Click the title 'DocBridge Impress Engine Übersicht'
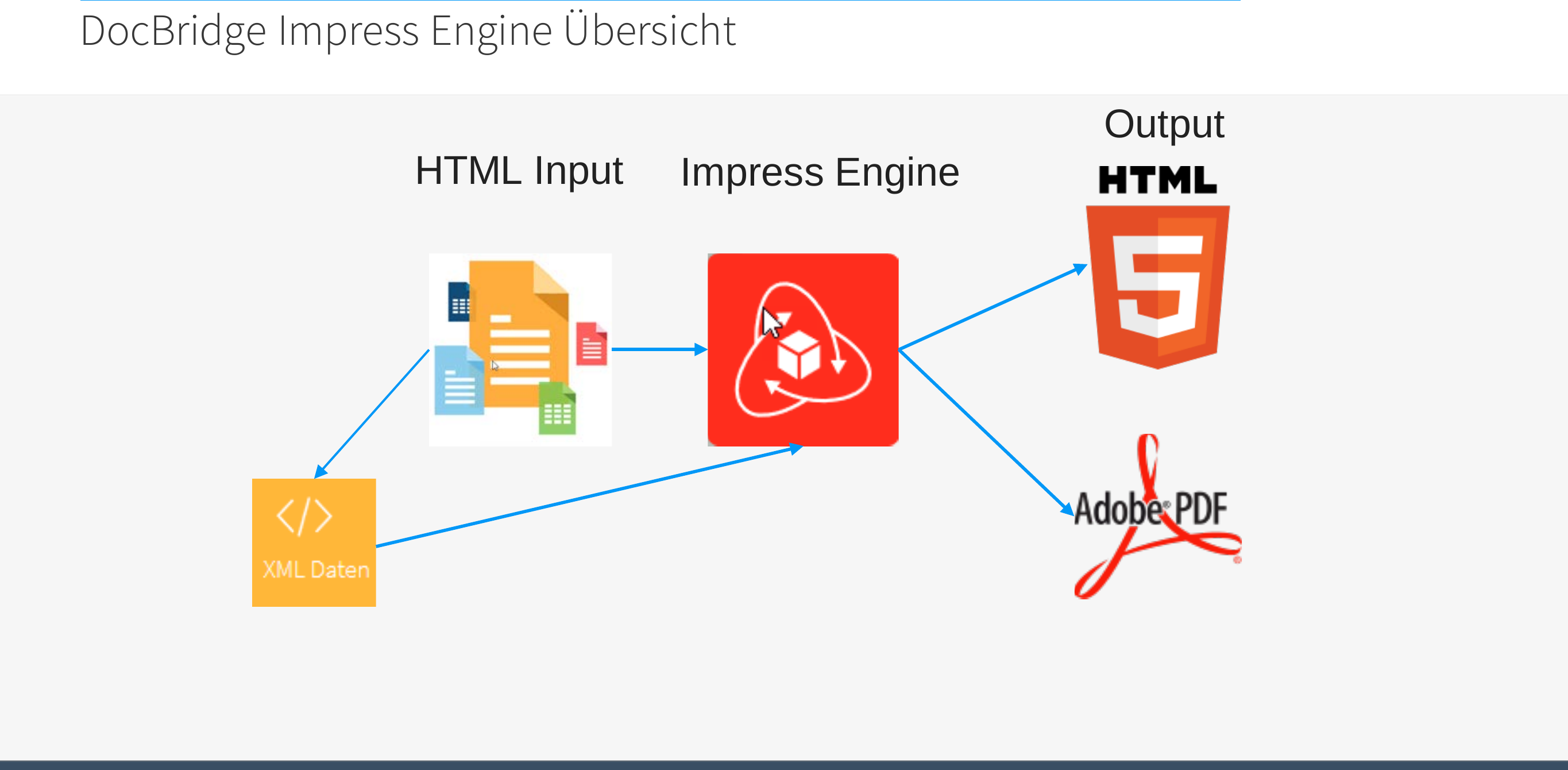Image resolution: width=1568 pixels, height=770 pixels. click(408, 30)
